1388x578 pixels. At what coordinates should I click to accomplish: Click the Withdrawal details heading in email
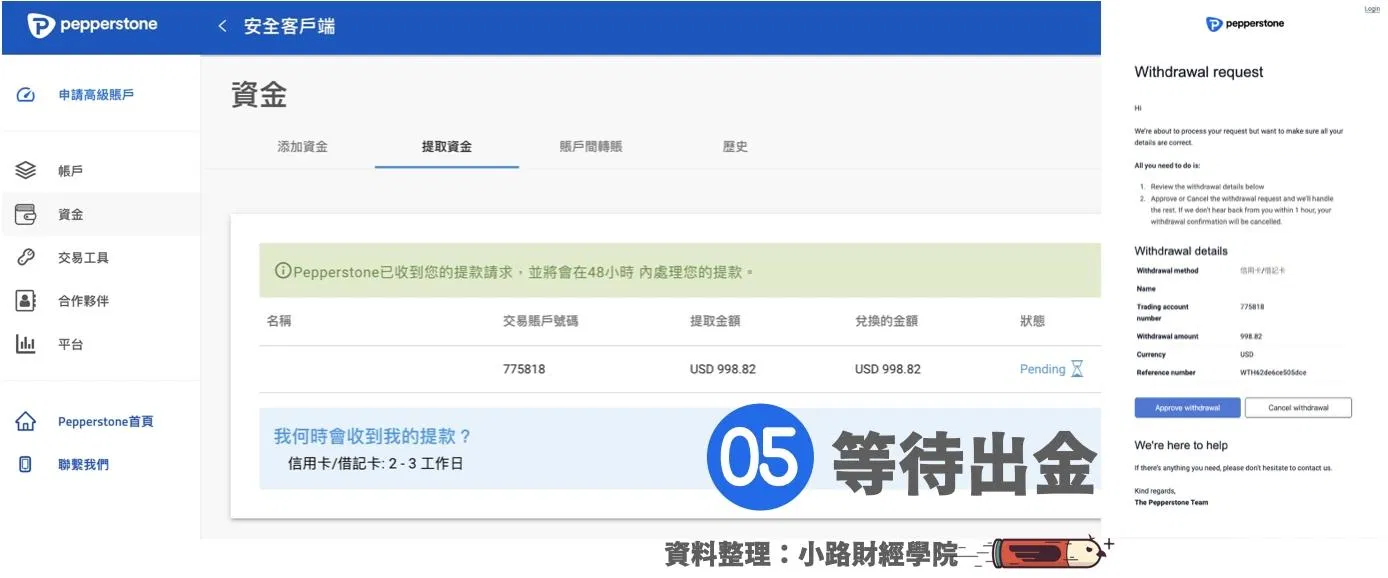tap(1181, 251)
